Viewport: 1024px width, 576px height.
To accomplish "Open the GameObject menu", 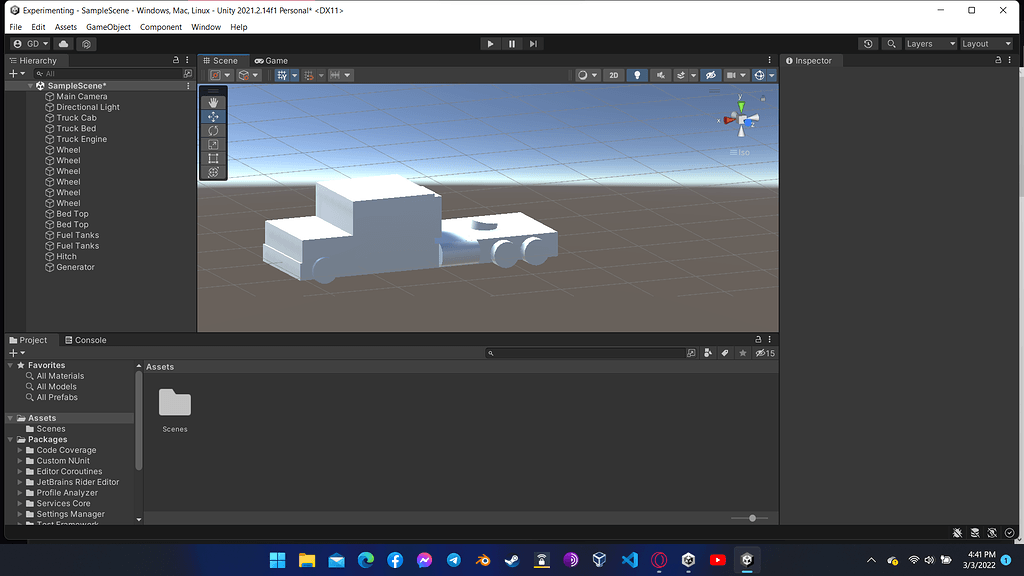I will [108, 27].
